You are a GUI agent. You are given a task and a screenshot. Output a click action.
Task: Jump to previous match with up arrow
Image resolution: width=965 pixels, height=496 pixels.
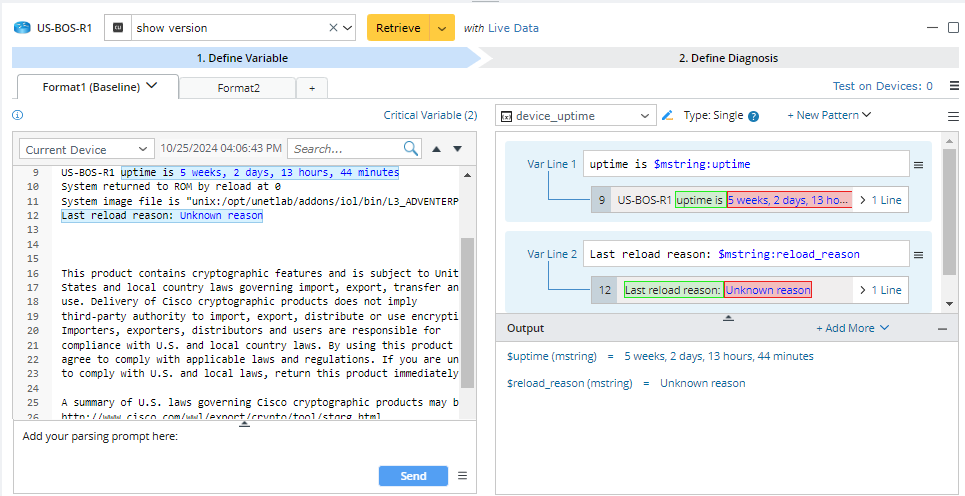436,149
